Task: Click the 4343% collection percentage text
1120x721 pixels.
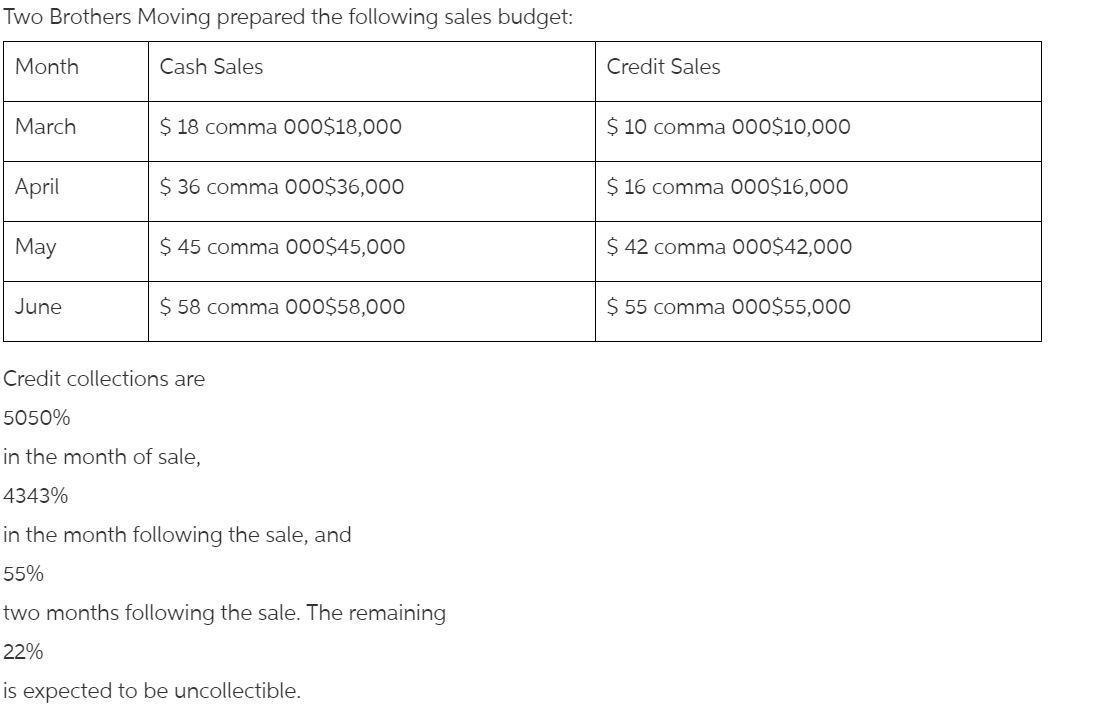Action: tap(36, 495)
